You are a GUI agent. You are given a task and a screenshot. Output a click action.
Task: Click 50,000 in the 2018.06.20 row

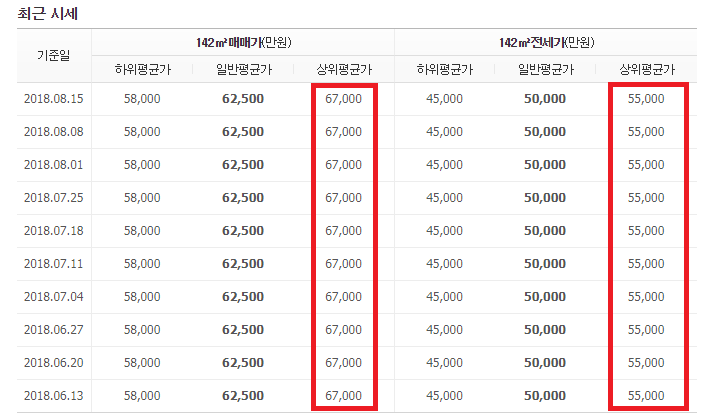point(545,363)
